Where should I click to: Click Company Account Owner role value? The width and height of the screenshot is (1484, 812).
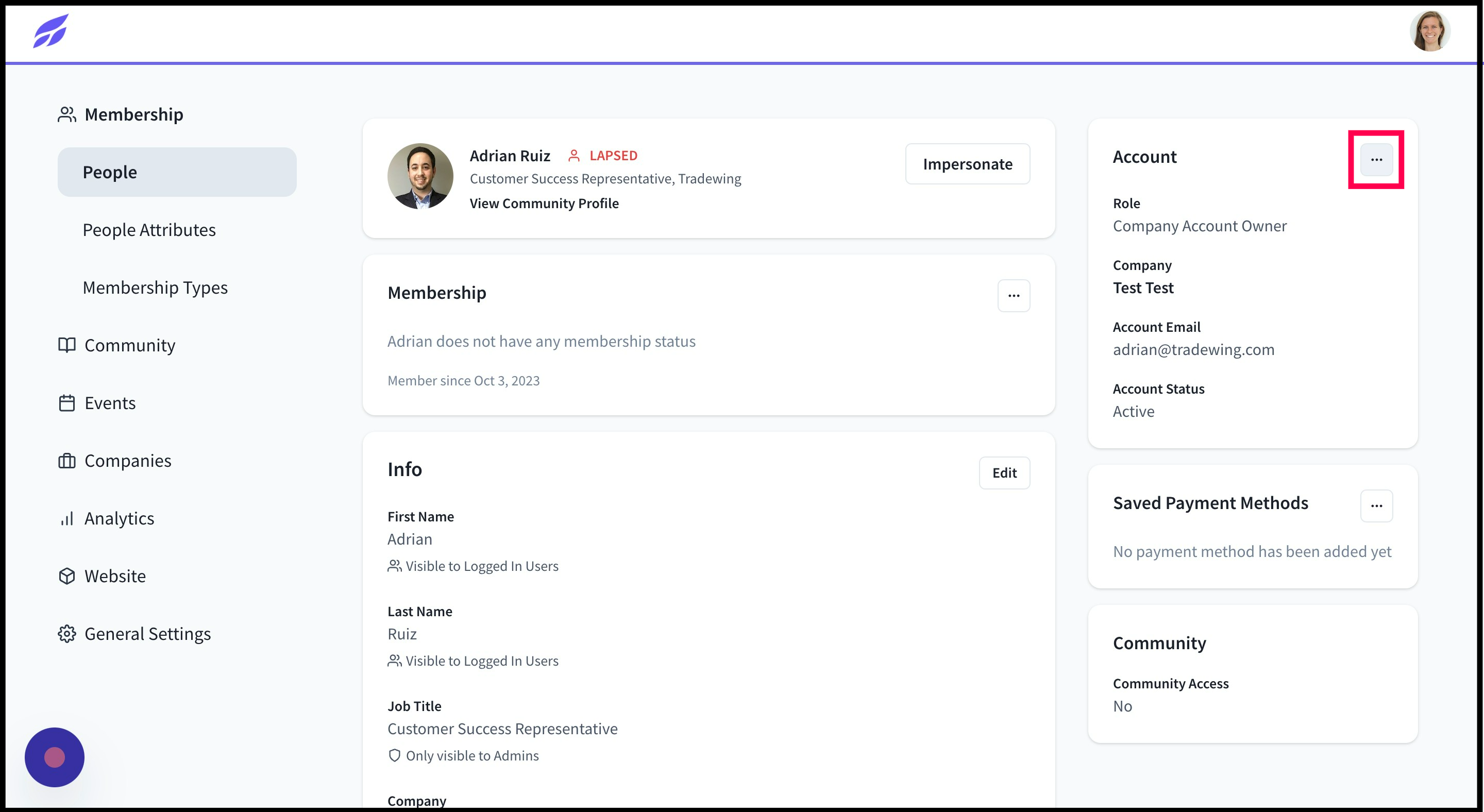coord(1200,226)
